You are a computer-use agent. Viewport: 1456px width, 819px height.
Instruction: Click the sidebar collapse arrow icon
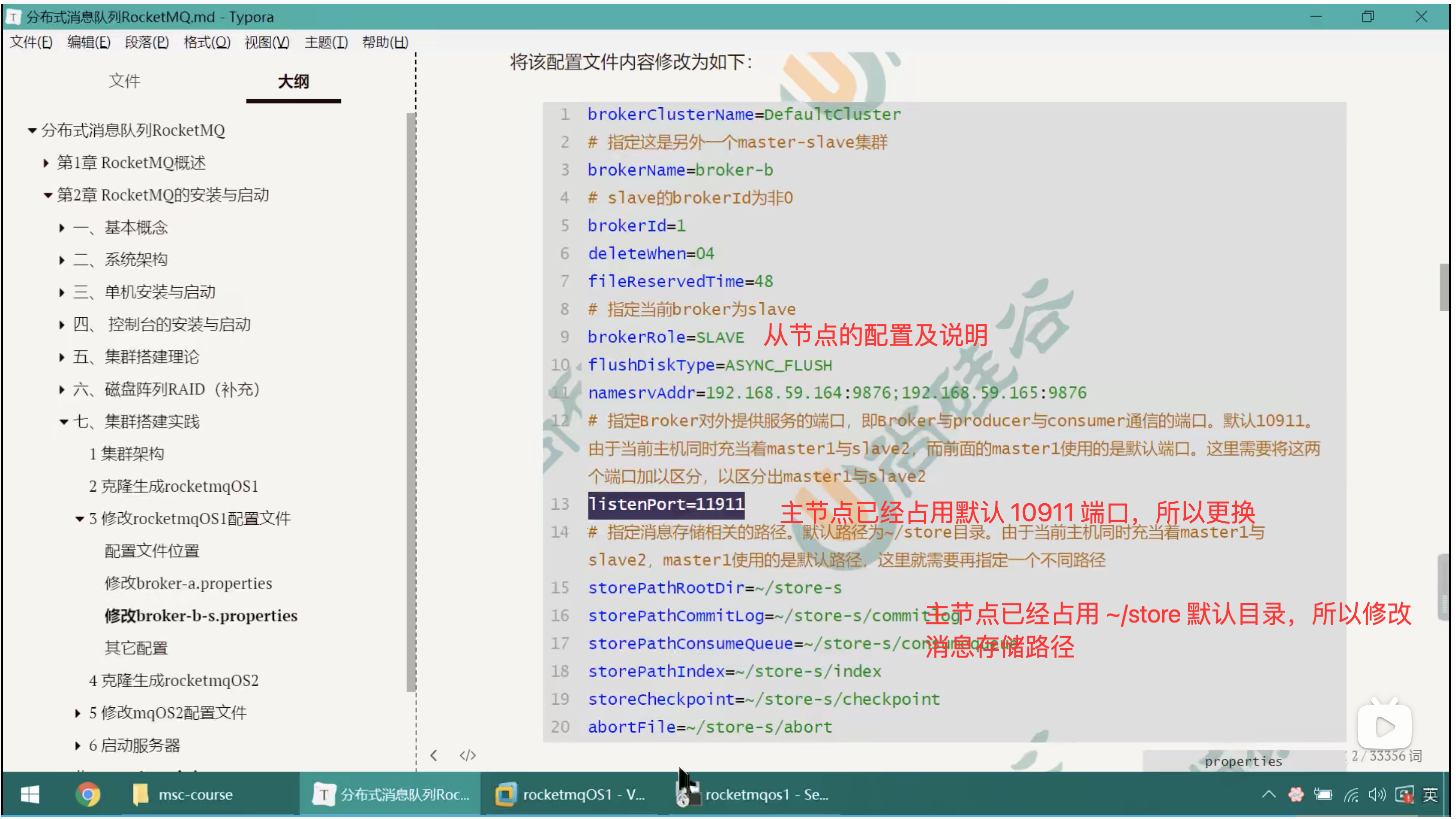coord(434,755)
